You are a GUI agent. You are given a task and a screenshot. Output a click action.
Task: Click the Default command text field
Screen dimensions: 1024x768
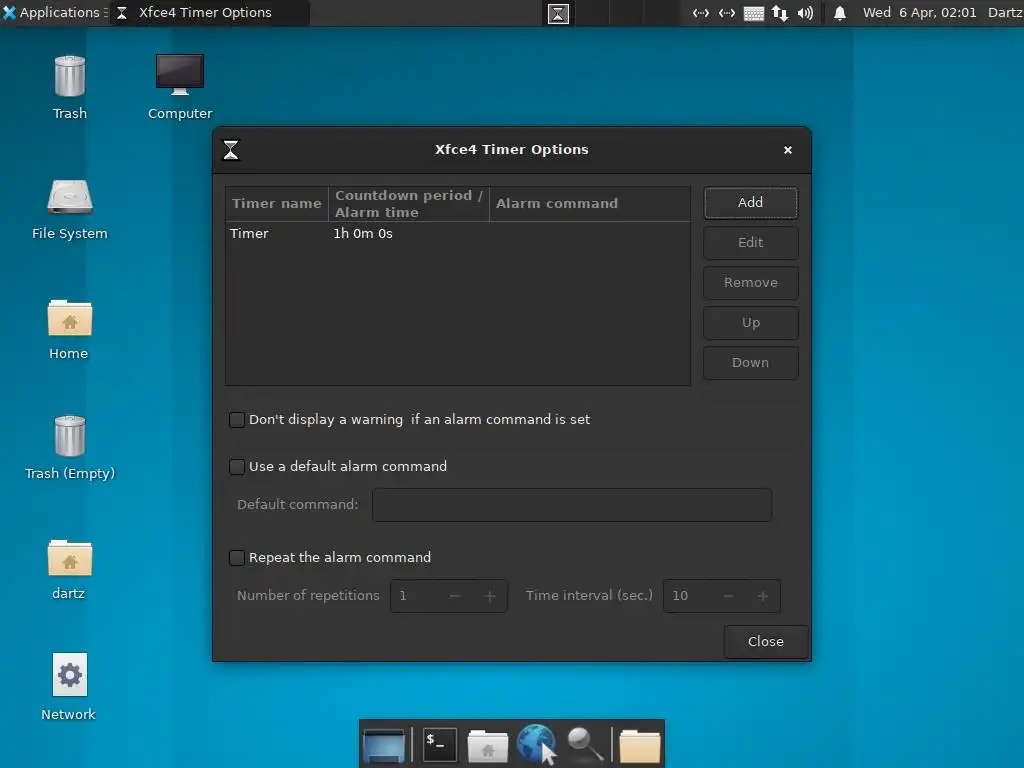pos(571,505)
